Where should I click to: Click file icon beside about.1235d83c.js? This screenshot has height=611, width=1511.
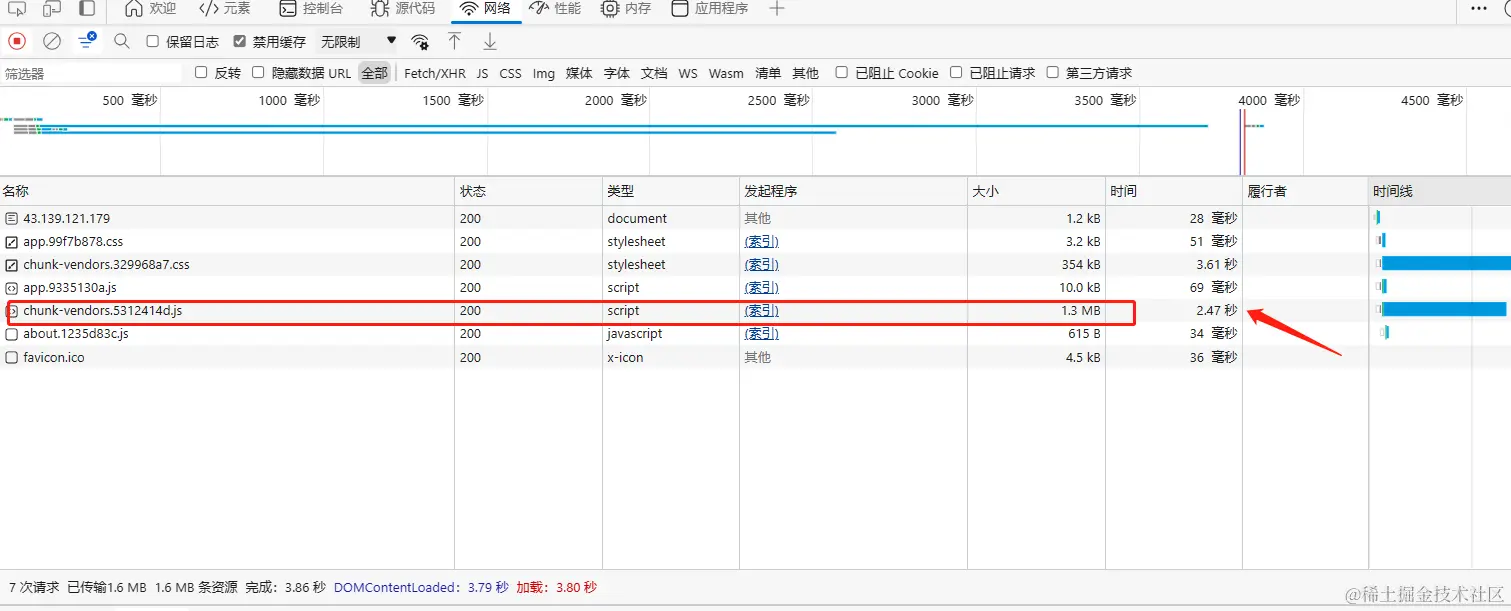pos(11,334)
